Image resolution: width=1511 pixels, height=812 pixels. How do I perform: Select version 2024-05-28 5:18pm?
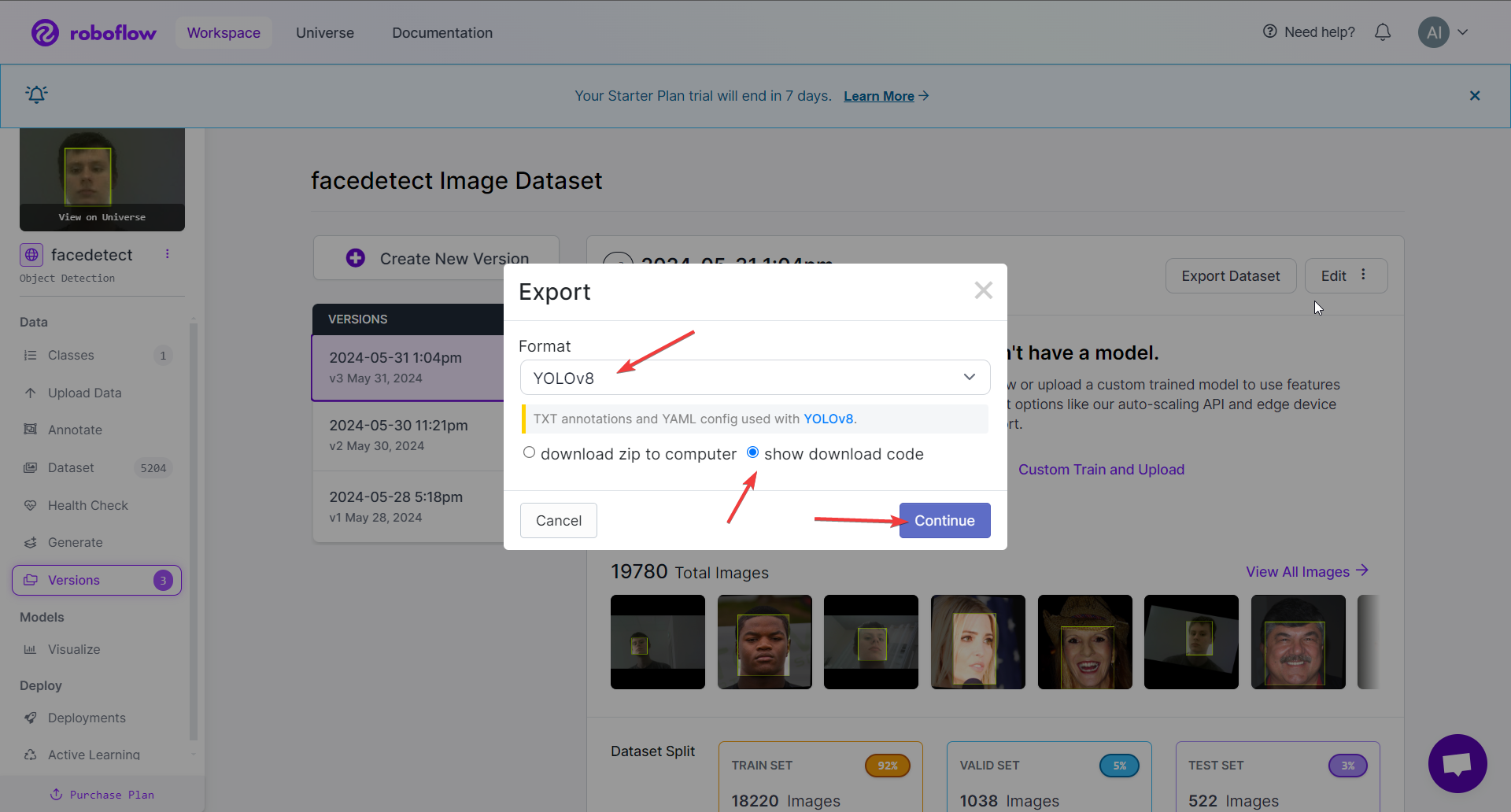pyautogui.click(x=408, y=507)
